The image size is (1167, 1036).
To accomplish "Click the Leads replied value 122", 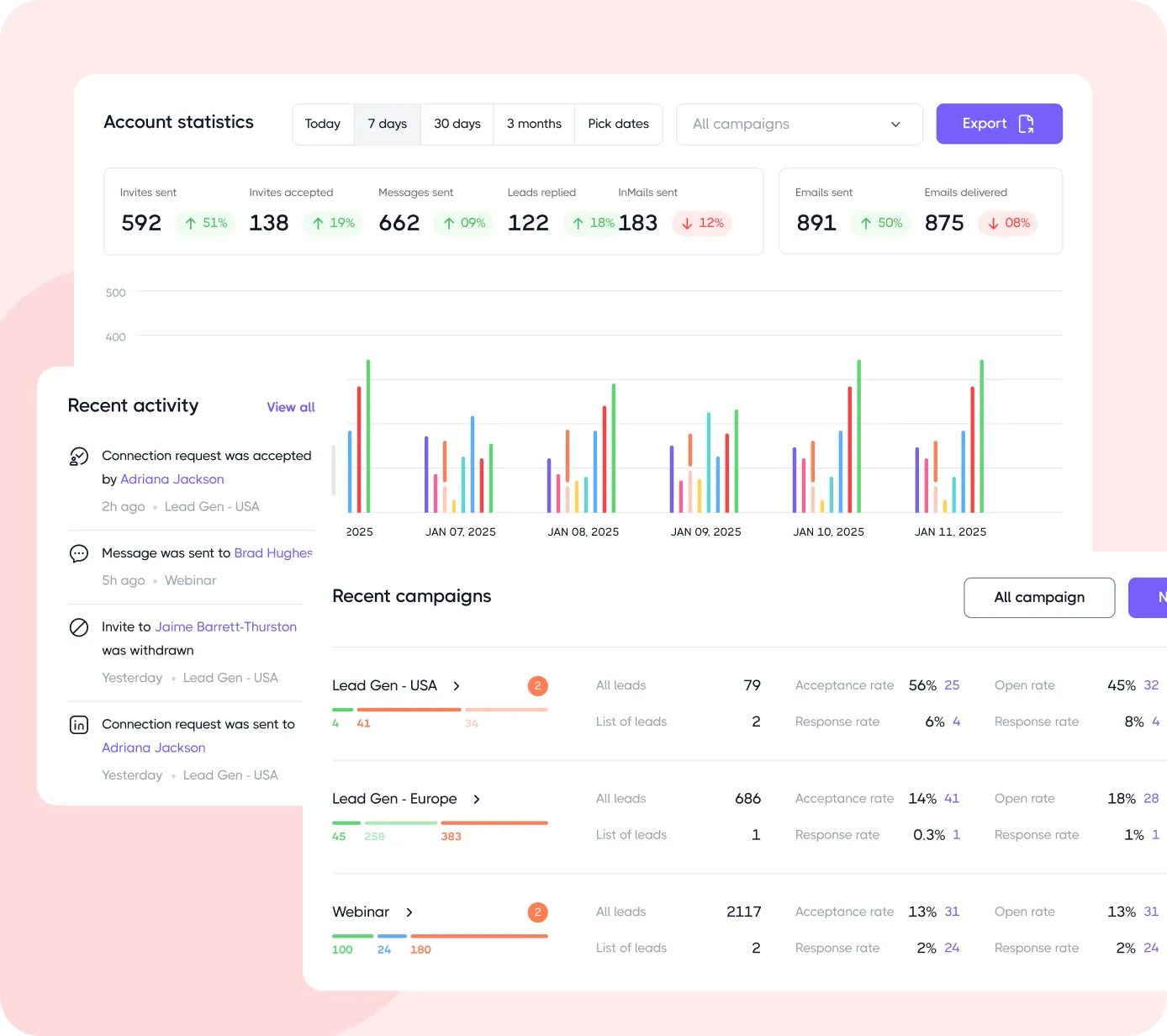I will (x=528, y=223).
